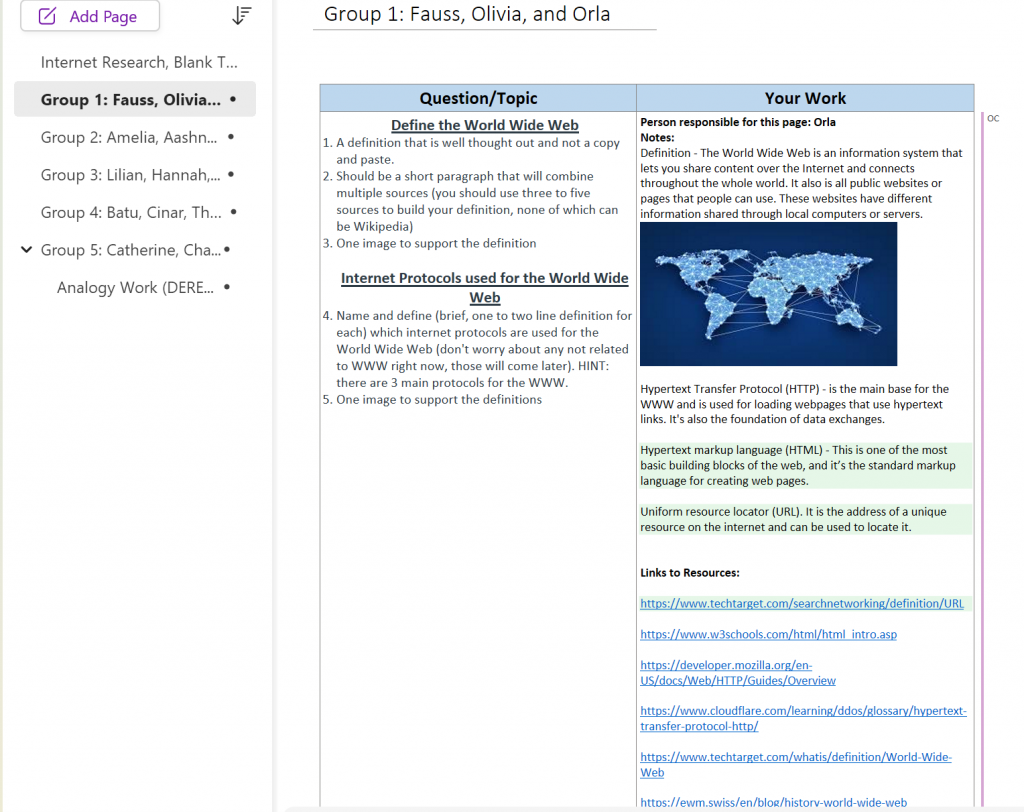Click the Define the World Wide Web heading
This screenshot has height=812, width=1024.
coord(485,125)
